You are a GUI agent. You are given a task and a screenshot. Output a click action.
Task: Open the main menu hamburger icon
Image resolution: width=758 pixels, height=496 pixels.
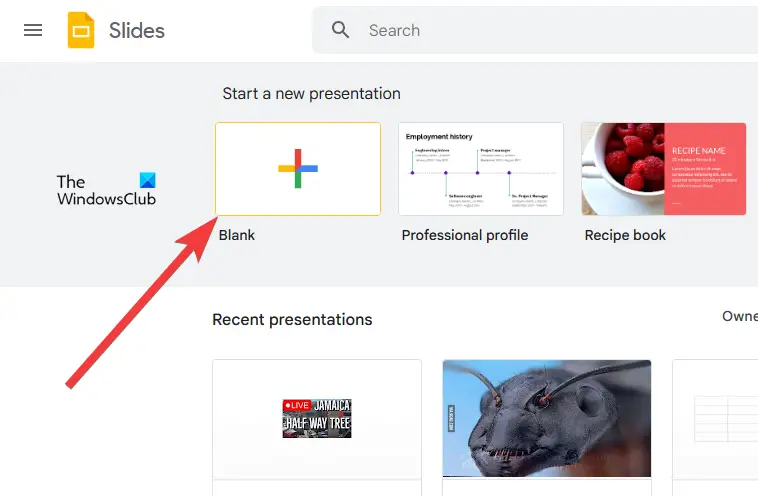pos(33,30)
